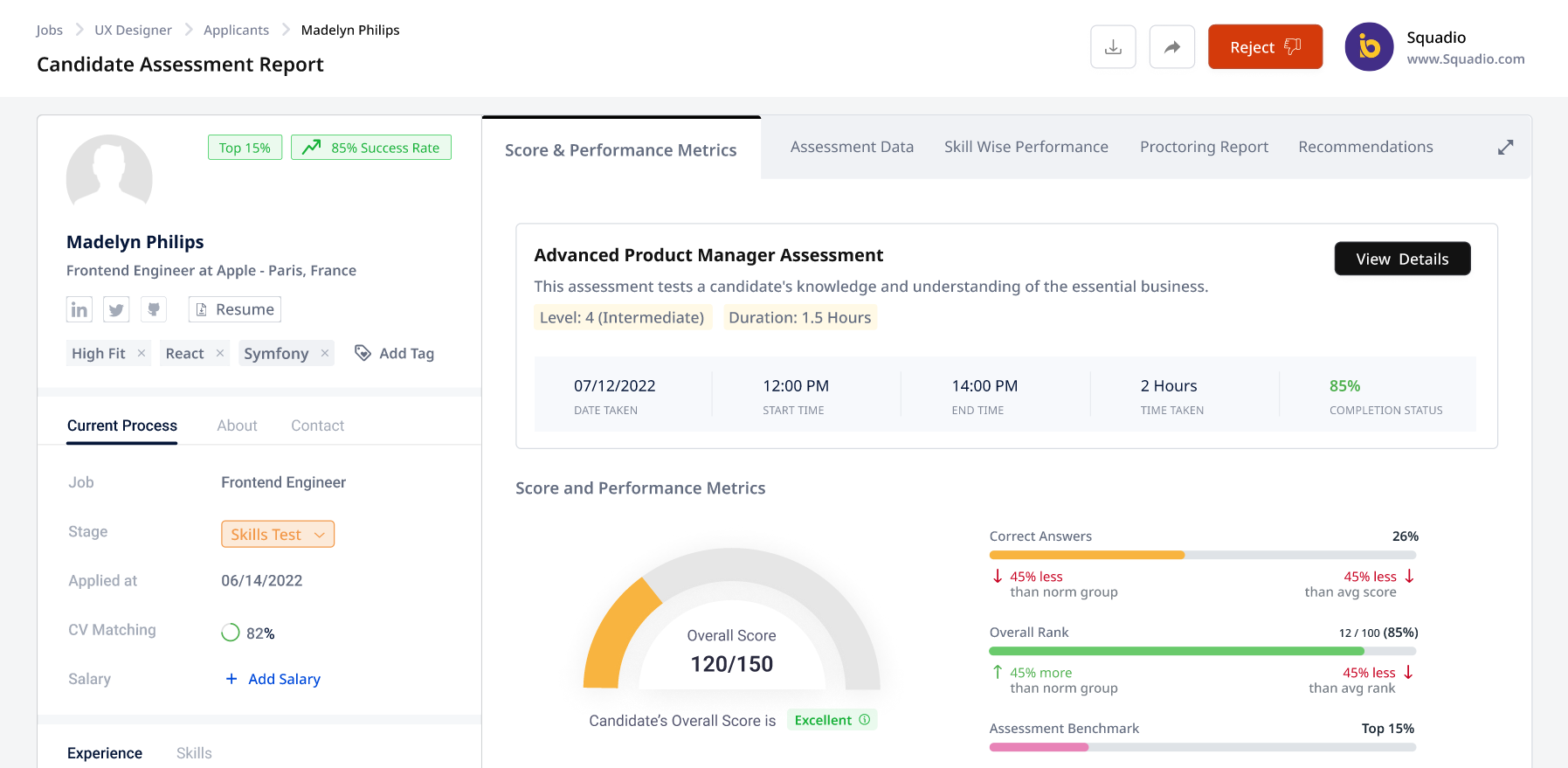Click the download report icon
Image resolution: width=1568 pixels, height=768 pixels.
pos(1113,47)
